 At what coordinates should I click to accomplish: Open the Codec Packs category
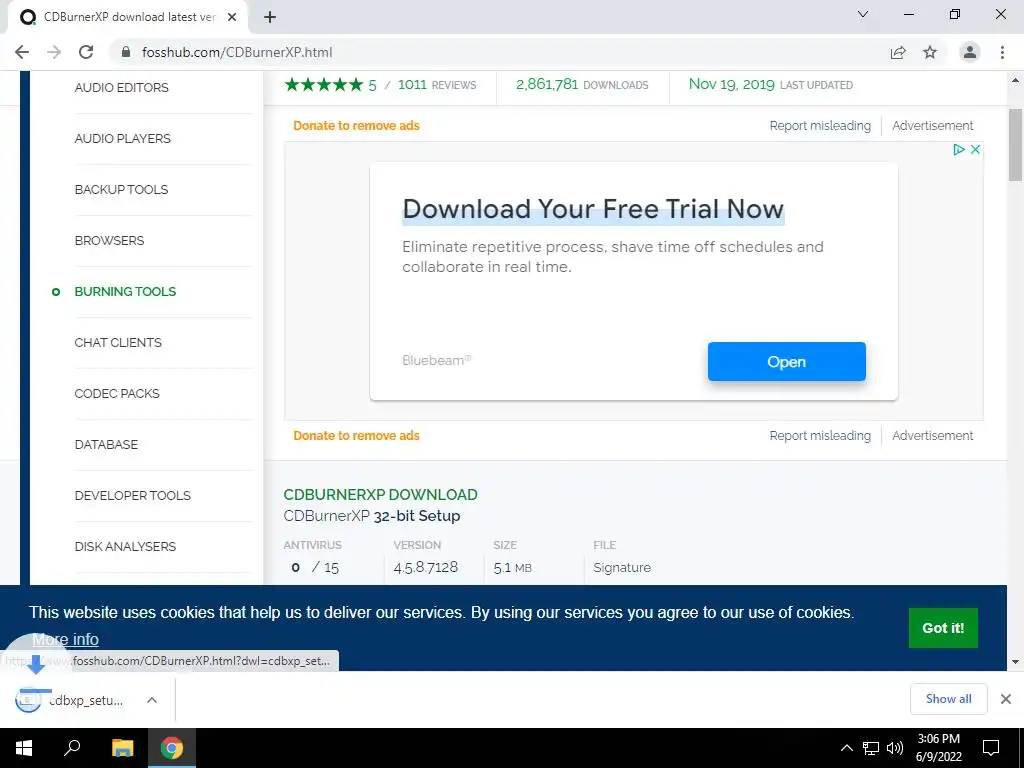click(117, 393)
